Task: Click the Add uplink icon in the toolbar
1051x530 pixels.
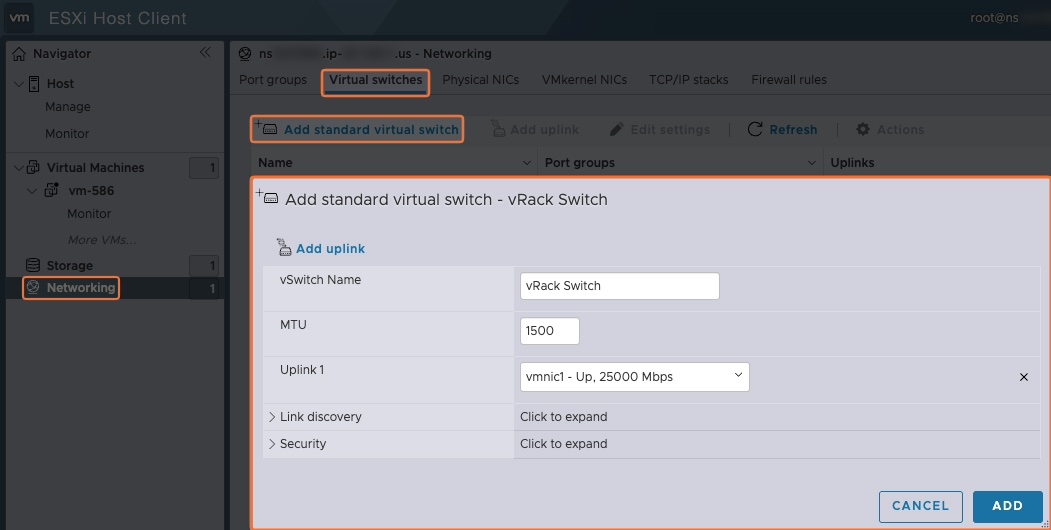Action: tap(497, 129)
